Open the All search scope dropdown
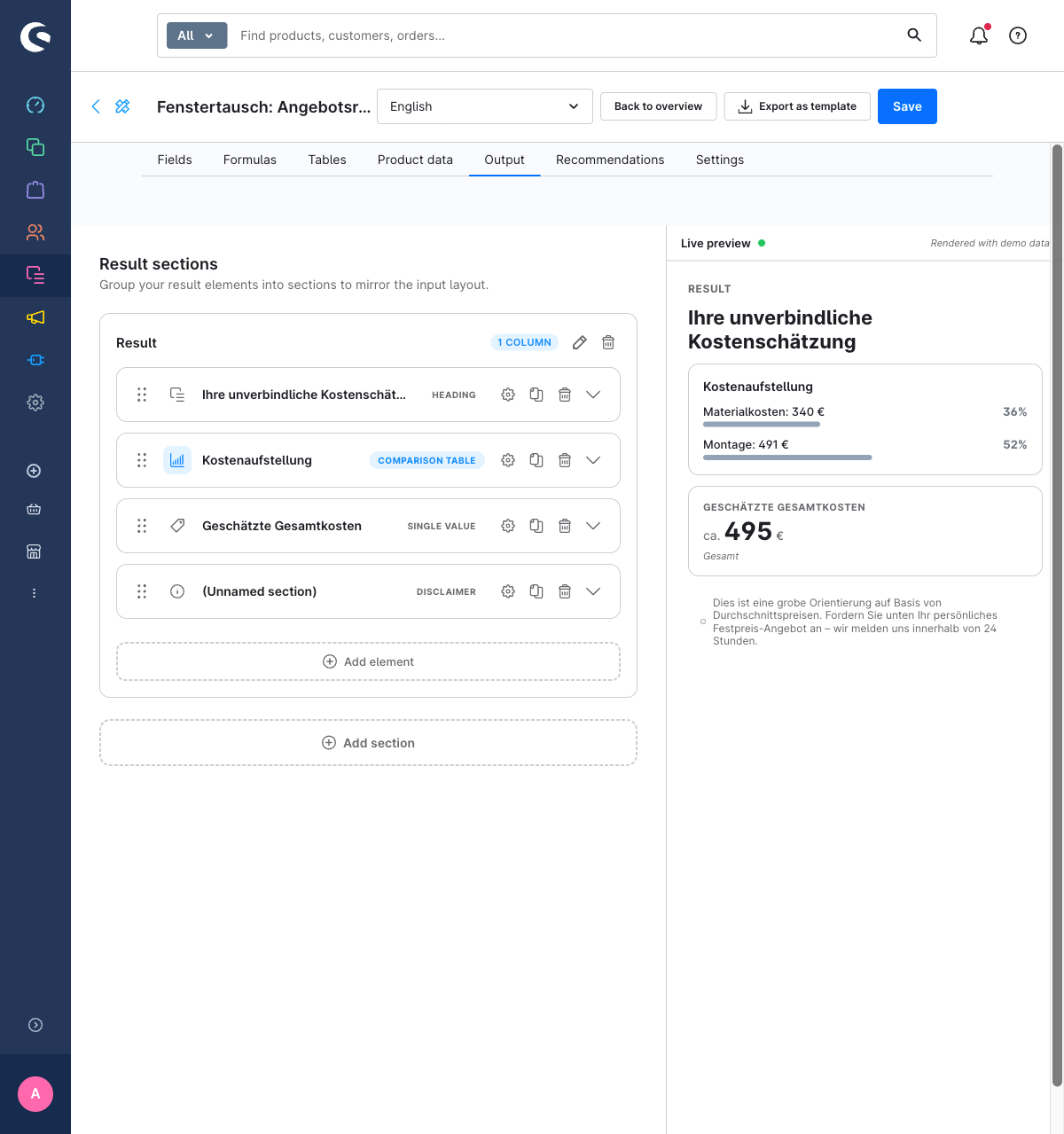The image size is (1064, 1134). pyautogui.click(x=197, y=35)
